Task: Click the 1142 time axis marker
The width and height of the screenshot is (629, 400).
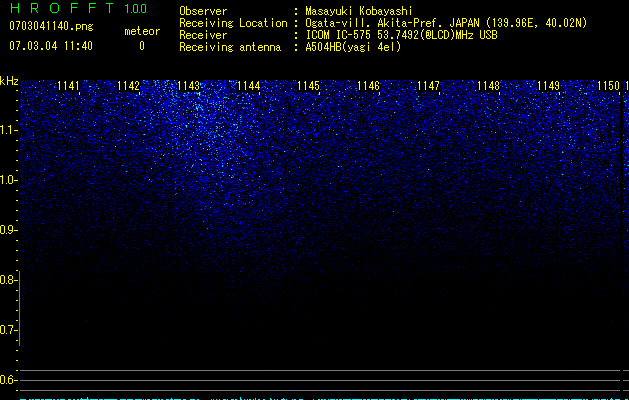Action: (x=128, y=86)
